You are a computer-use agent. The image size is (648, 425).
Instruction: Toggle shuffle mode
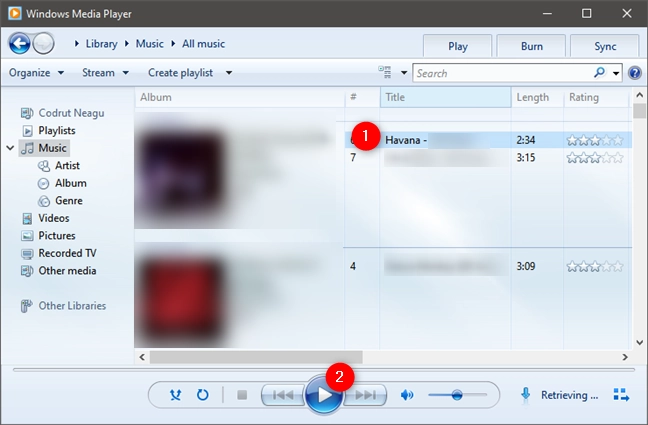tap(175, 395)
